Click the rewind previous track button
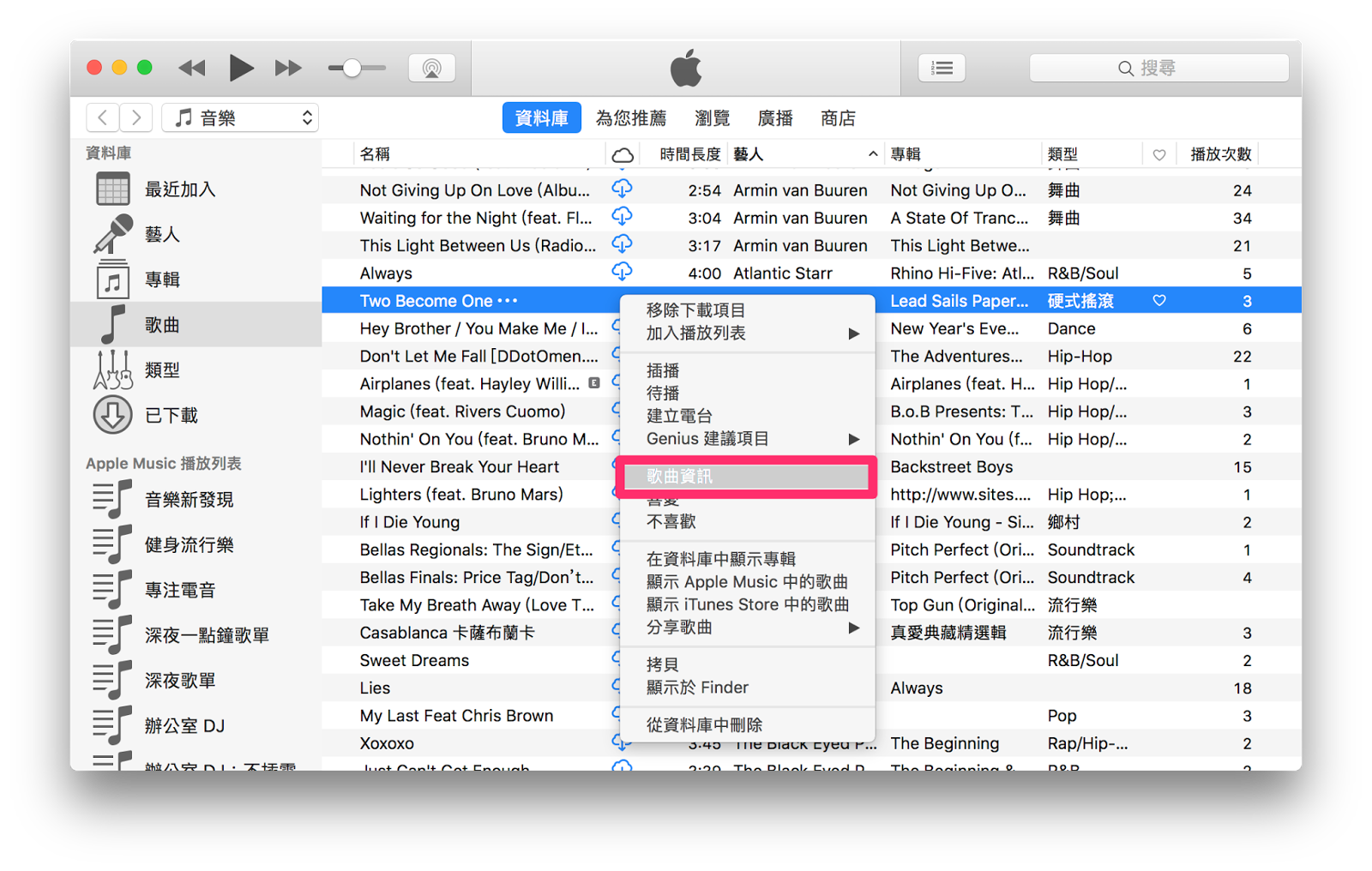 [191, 68]
